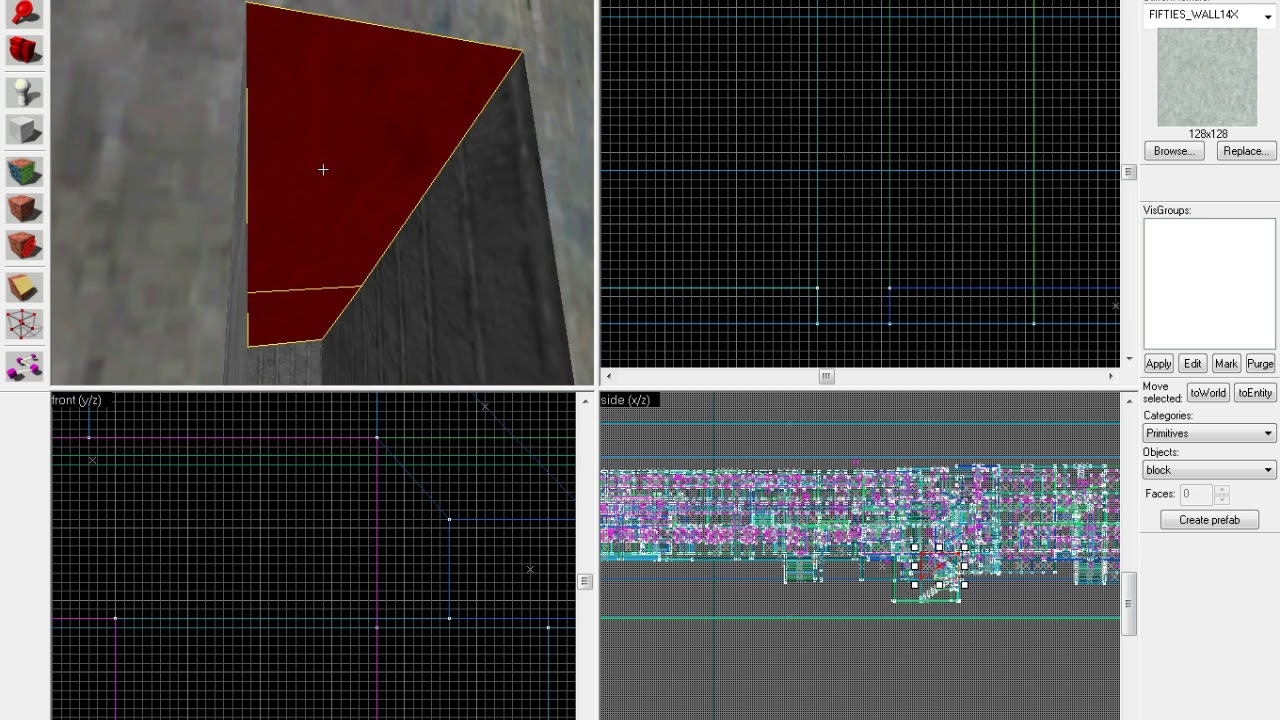Click top view scrollbar left arrow
The width and height of the screenshot is (1280, 720).
(608, 376)
